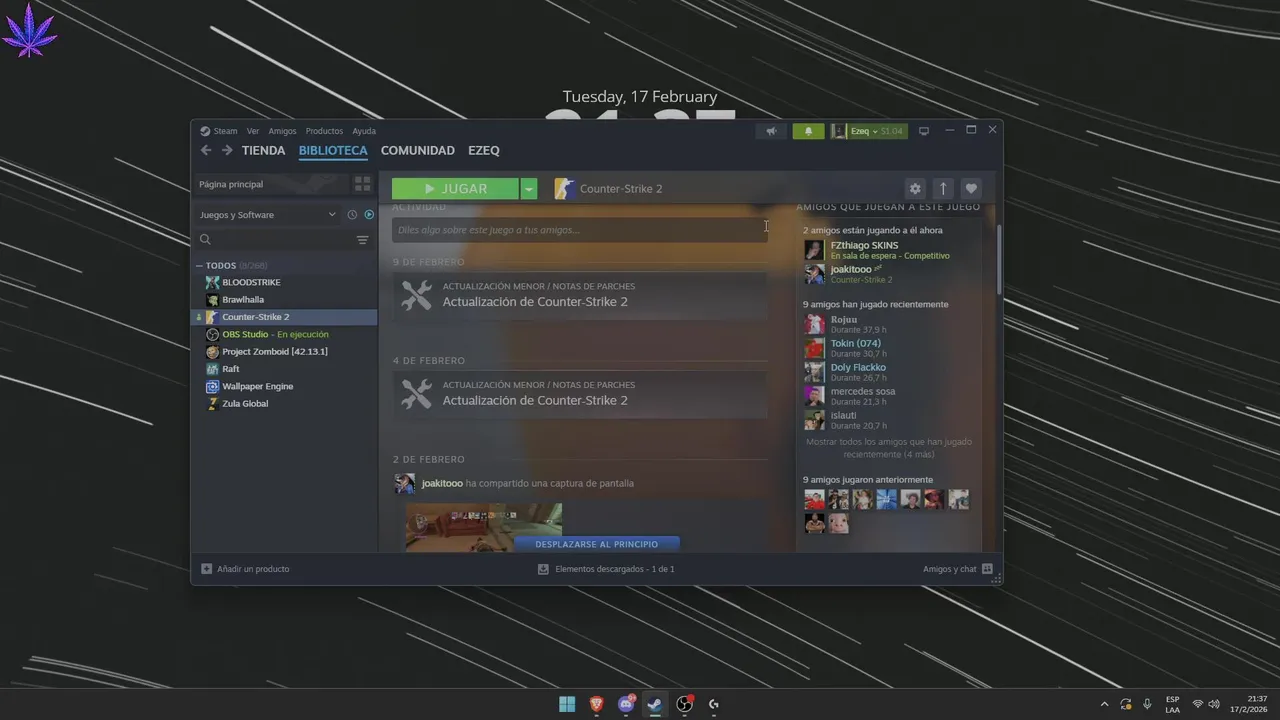The height and width of the screenshot is (720, 1280).
Task: Open the Productos menu
Action: (x=324, y=131)
